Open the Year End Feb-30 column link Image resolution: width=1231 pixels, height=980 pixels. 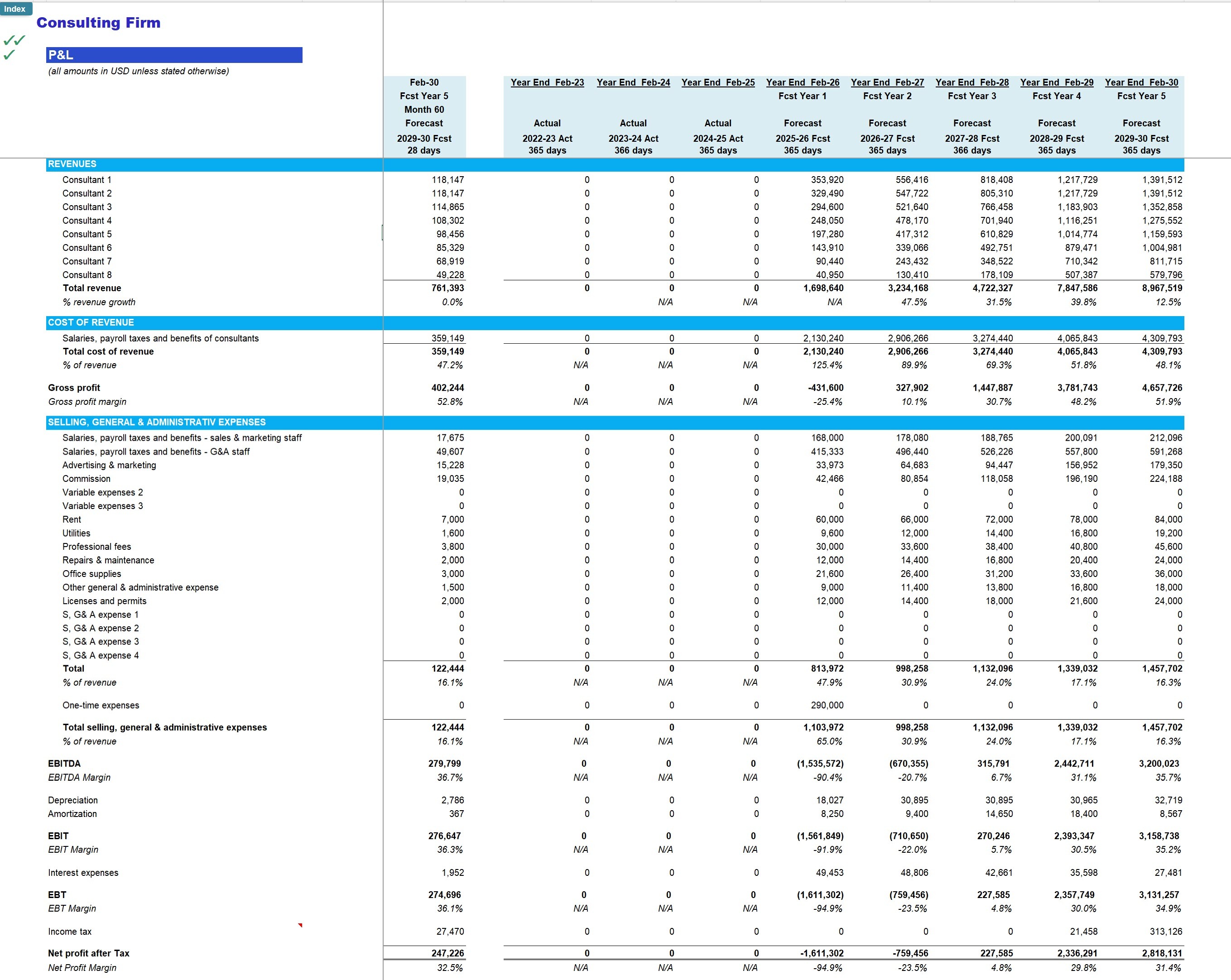[1141, 82]
